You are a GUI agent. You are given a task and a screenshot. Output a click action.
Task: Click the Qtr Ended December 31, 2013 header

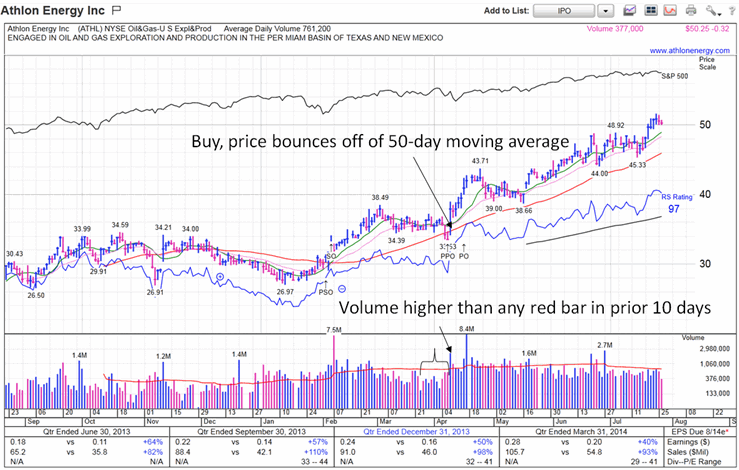pos(416,431)
